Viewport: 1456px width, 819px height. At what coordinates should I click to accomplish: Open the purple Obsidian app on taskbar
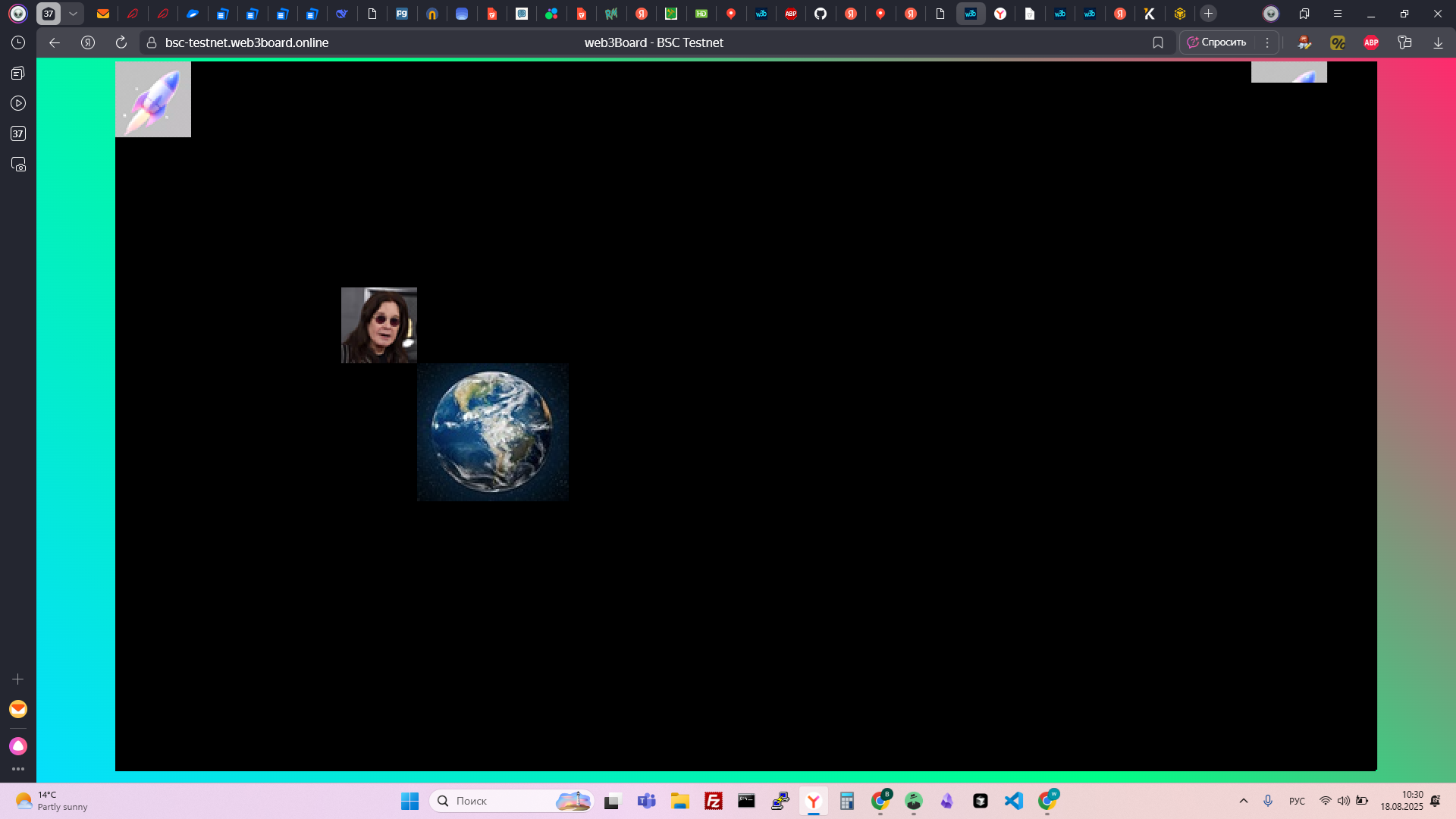[947, 801]
